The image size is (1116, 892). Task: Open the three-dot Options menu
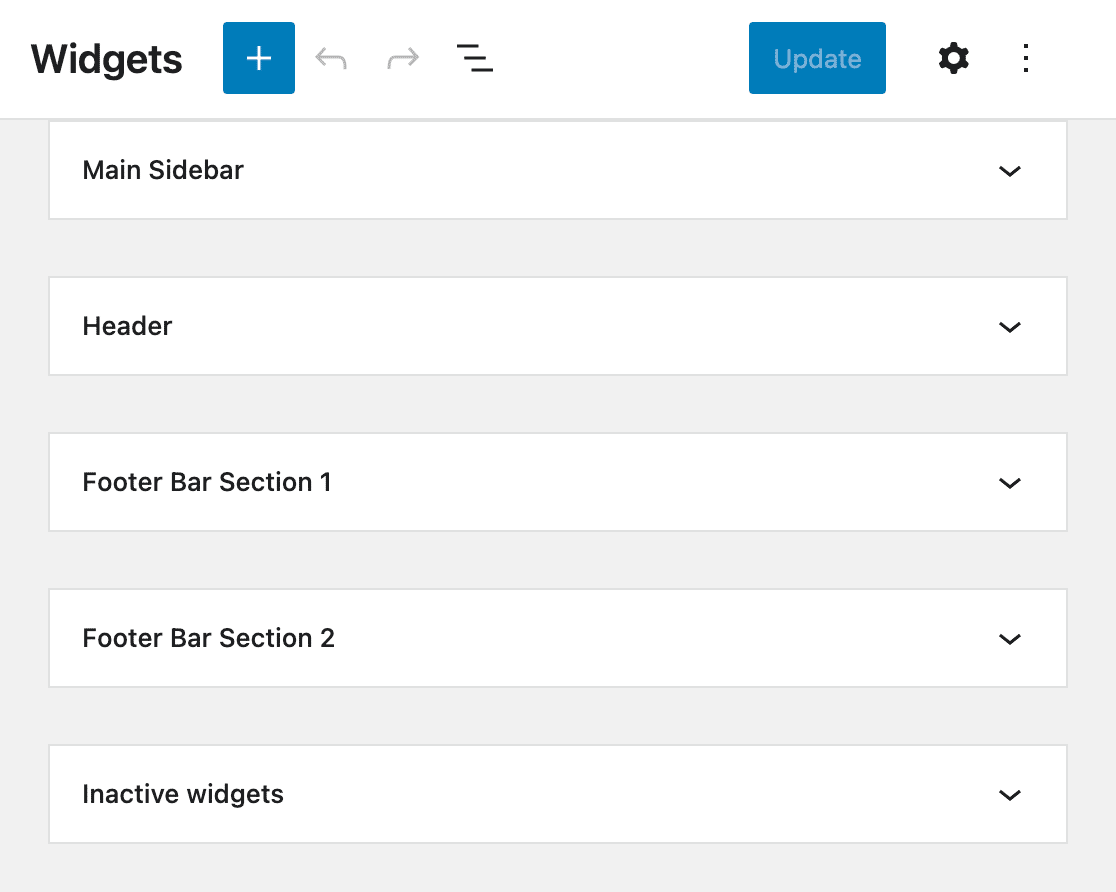coord(1026,59)
